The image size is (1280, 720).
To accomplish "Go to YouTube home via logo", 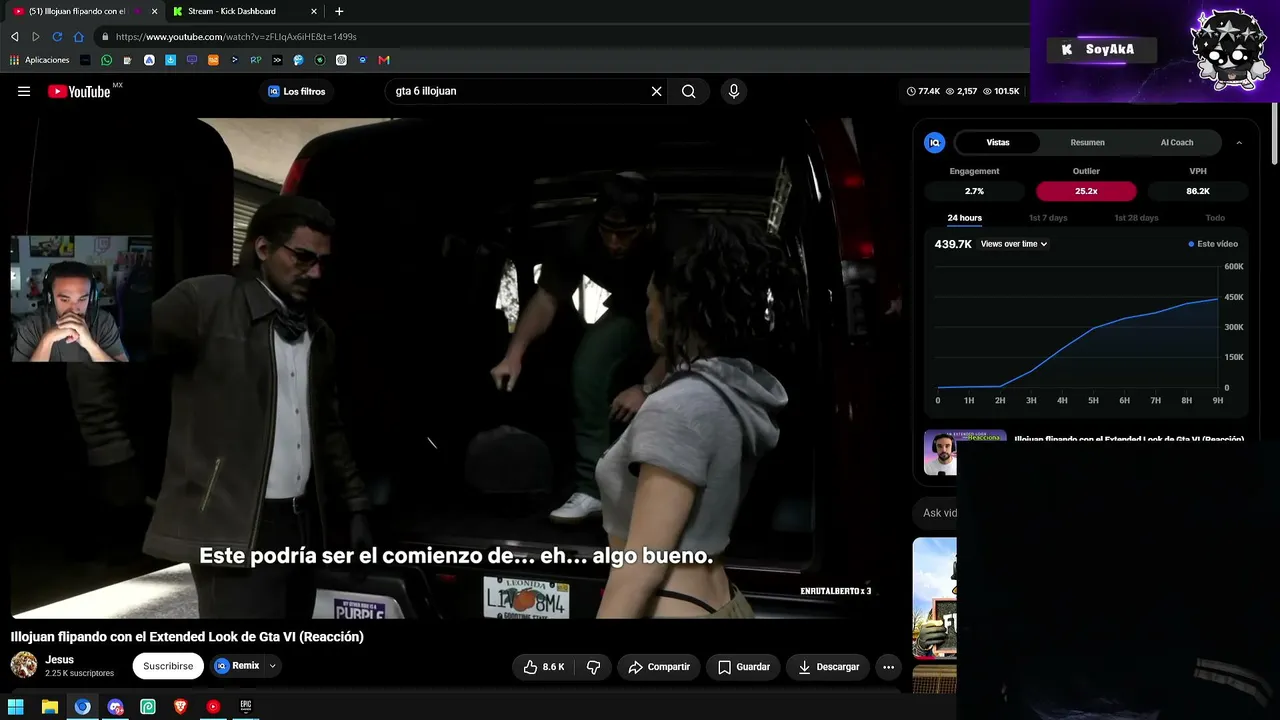I will (x=79, y=91).
